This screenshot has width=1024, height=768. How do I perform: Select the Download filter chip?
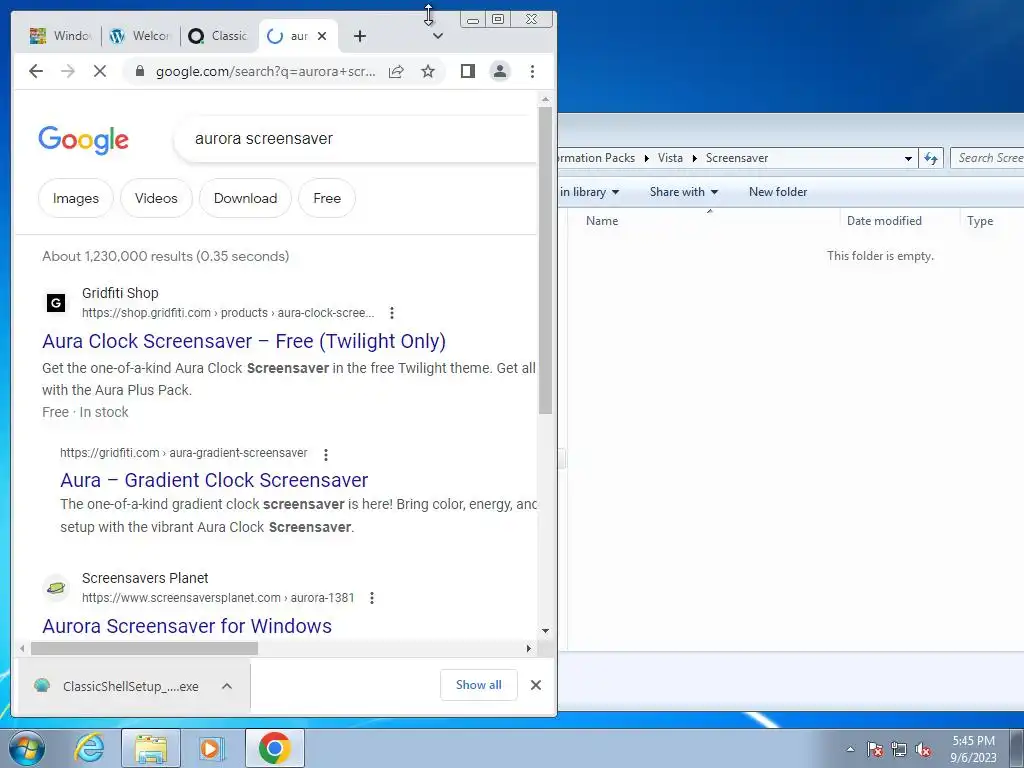tap(246, 198)
